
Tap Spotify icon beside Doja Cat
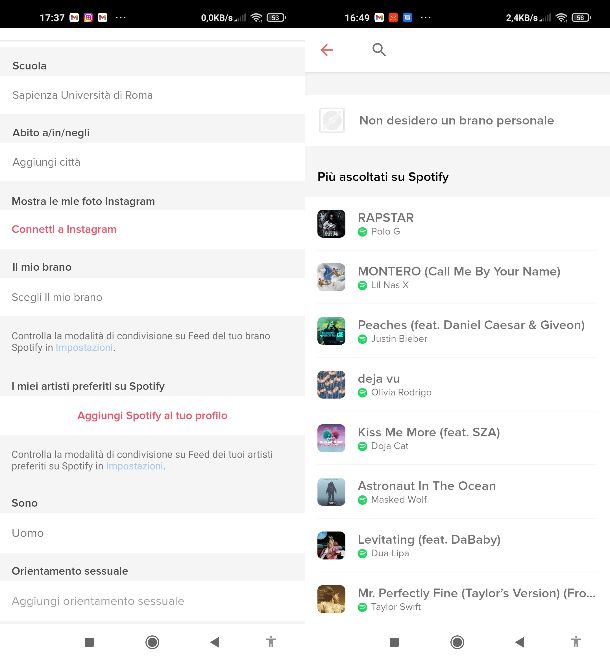362,446
